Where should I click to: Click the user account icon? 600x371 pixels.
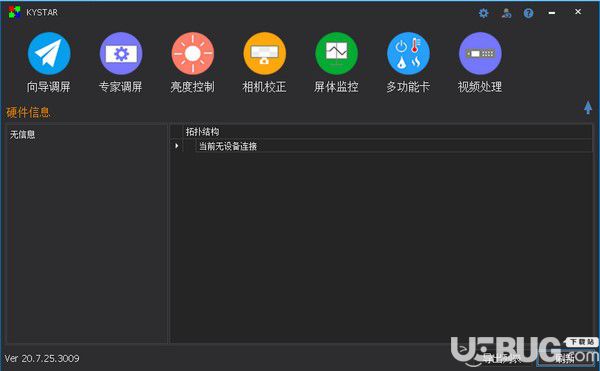click(x=506, y=13)
